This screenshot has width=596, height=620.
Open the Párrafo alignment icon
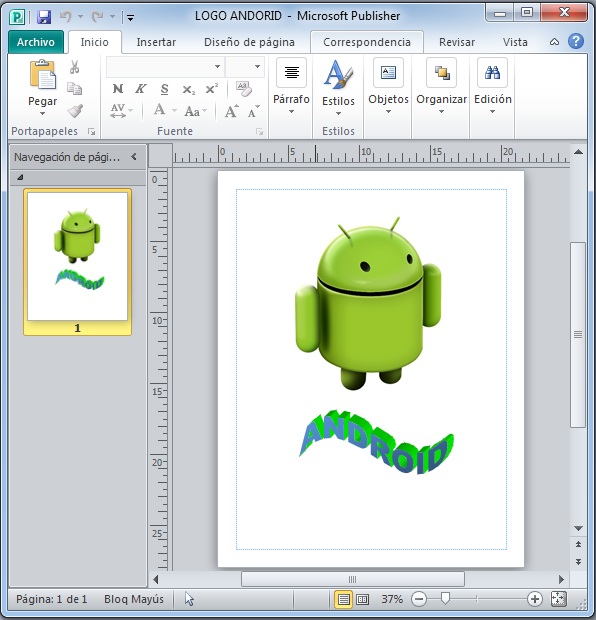291,73
